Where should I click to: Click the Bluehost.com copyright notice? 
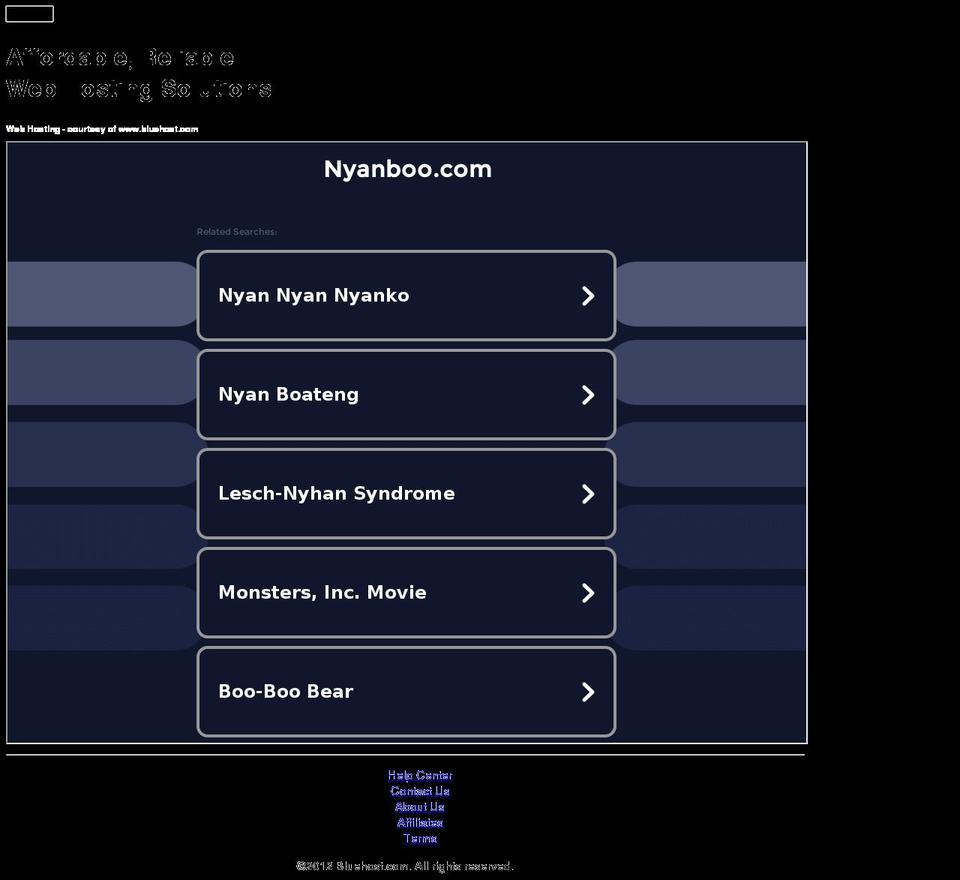pyautogui.click(x=405, y=866)
